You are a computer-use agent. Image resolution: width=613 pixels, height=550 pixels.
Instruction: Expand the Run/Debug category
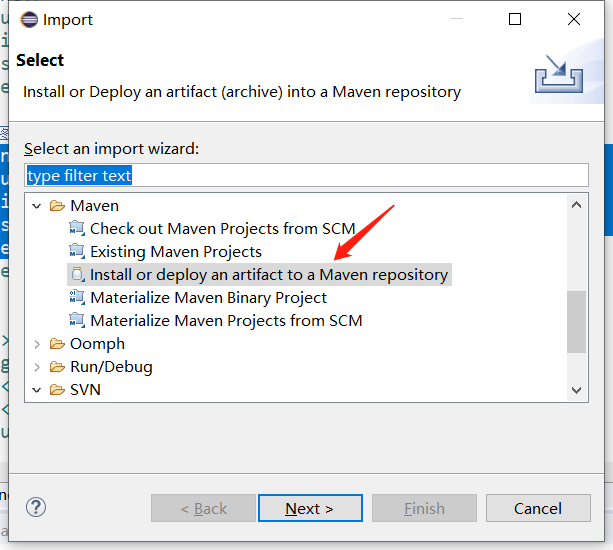point(37,367)
